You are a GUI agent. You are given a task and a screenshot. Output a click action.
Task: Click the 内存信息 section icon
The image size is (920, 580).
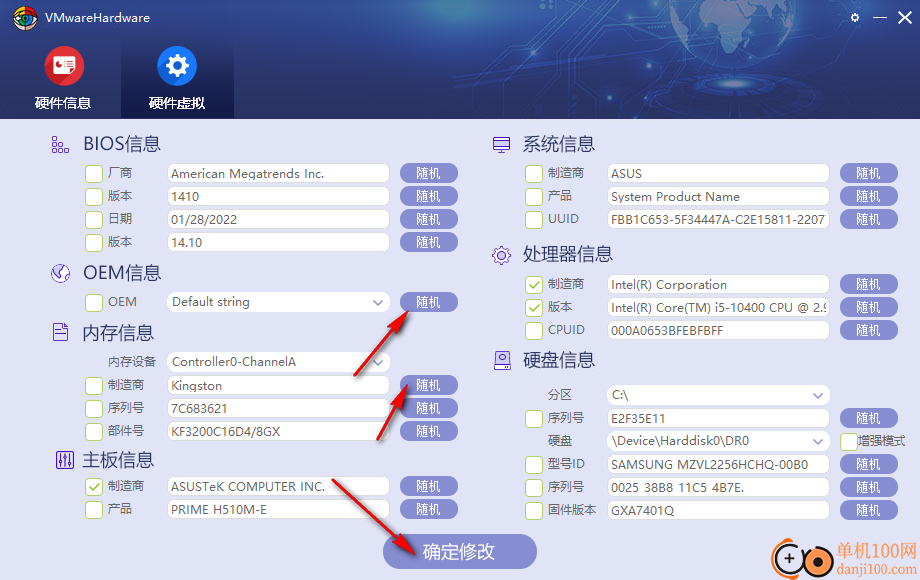[60, 332]
